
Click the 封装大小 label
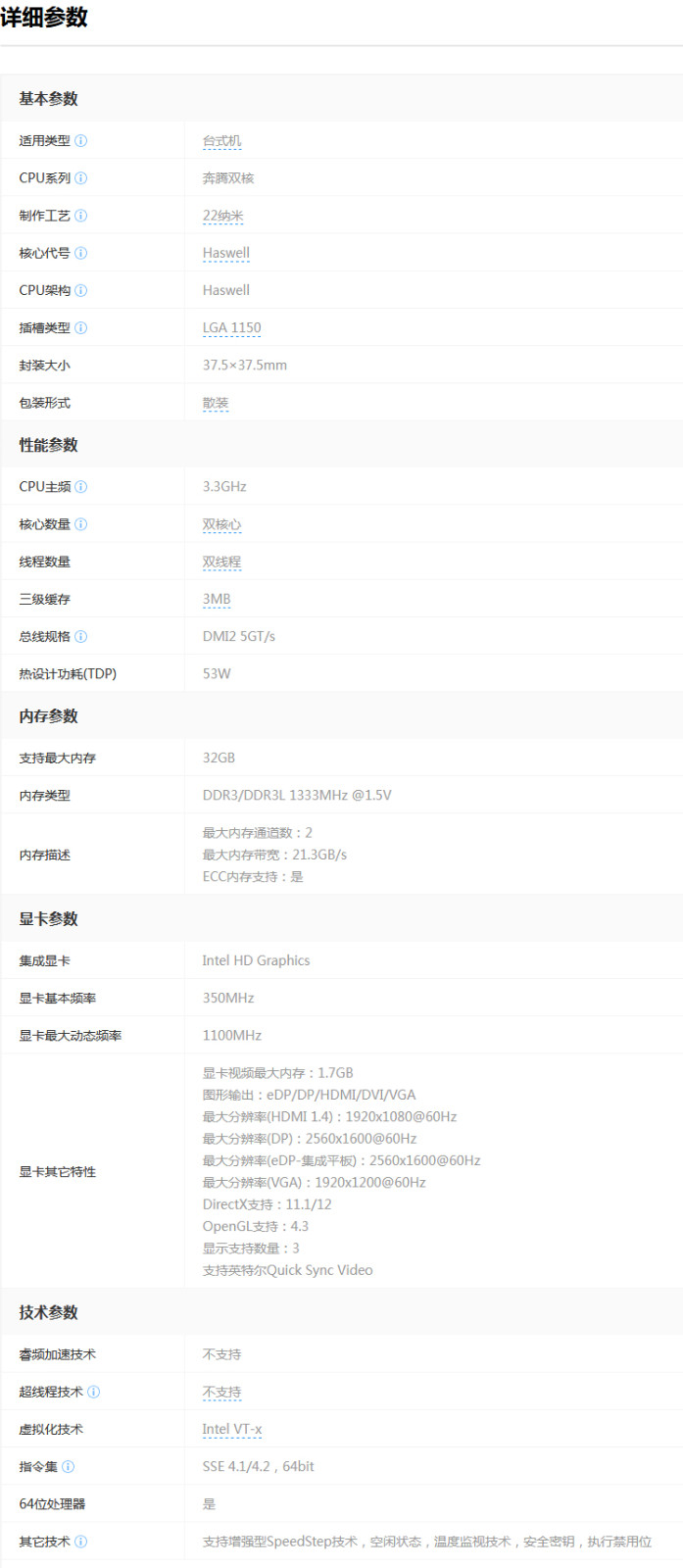point(44,366)
